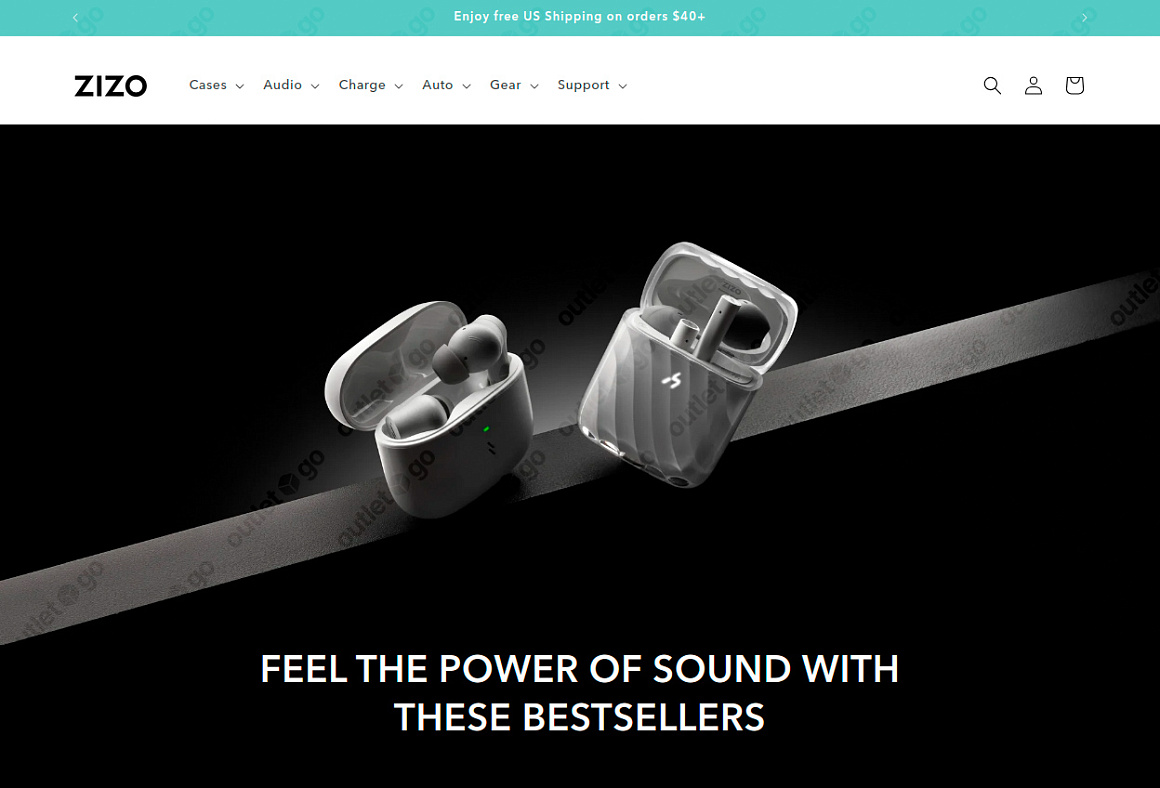Expand the Gear dropdown chevron
Viewport: 1160px width, 788px height.
pos(534,86)
